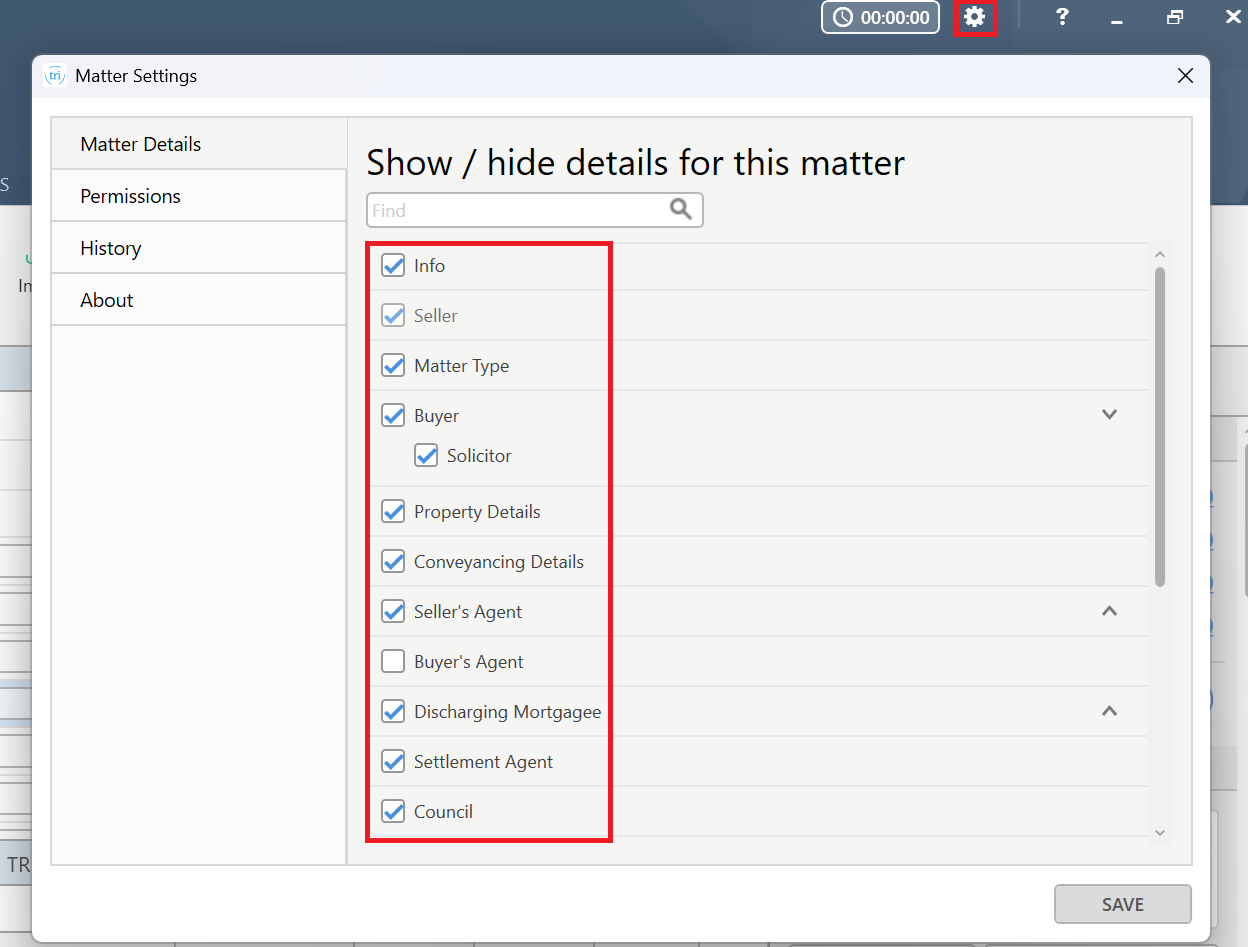Image resolution: width=1248 pixels, height=947 pixels.
Task: Click the timer clock showing 00:00:00
Action: tap(880, 17)
